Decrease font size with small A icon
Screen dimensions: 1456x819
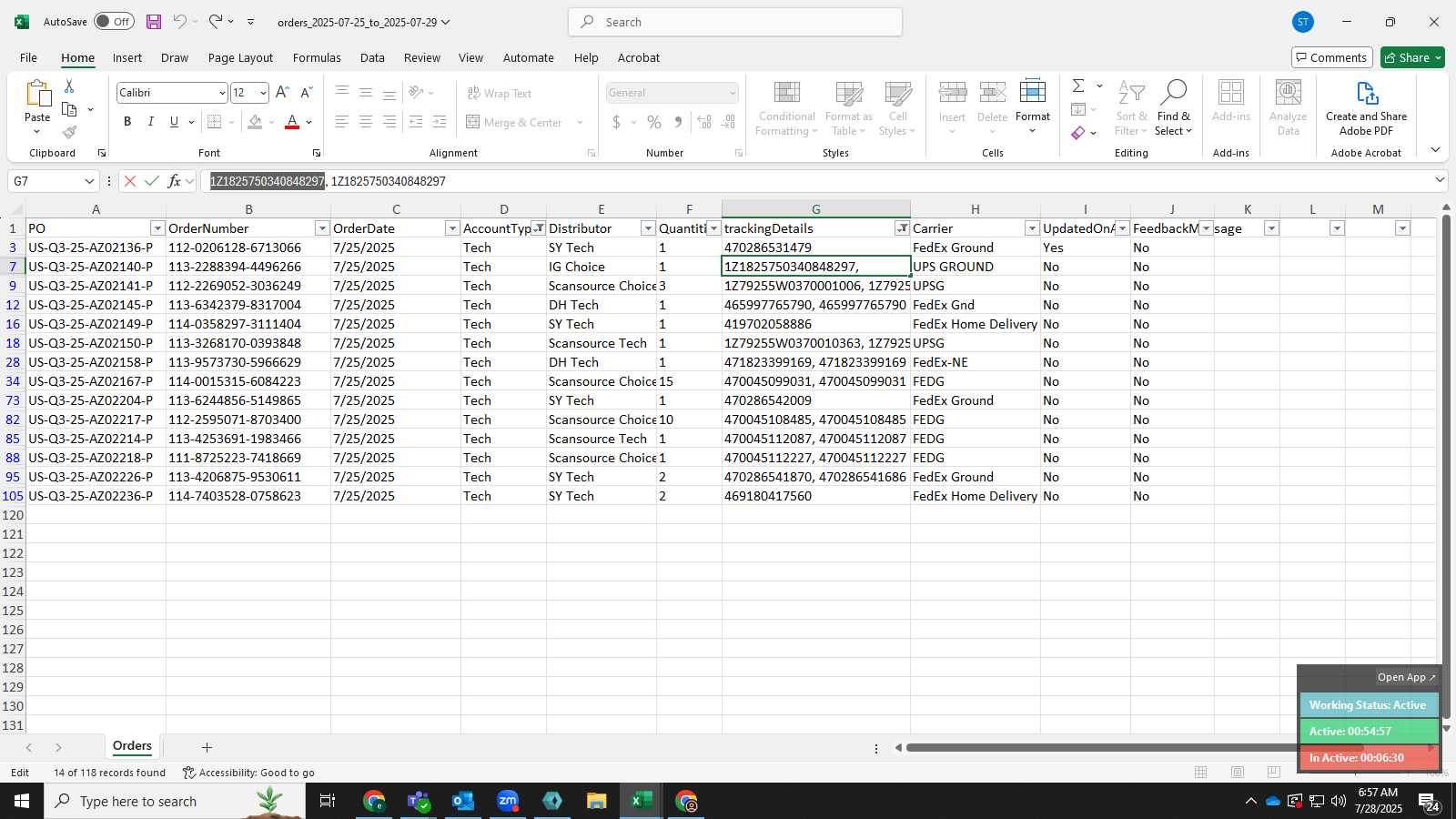[x=306, y=93]
